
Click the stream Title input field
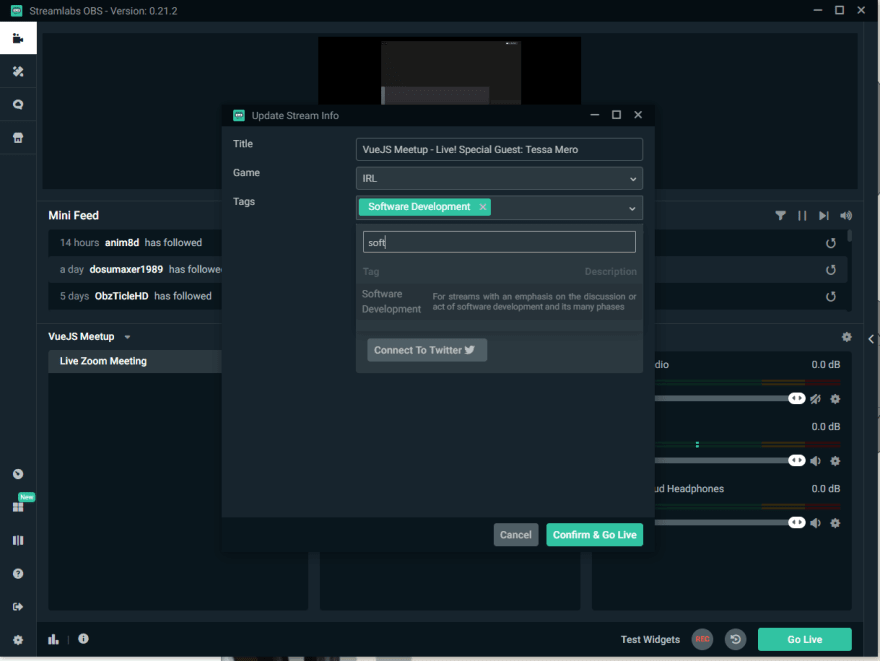point(499,149)
